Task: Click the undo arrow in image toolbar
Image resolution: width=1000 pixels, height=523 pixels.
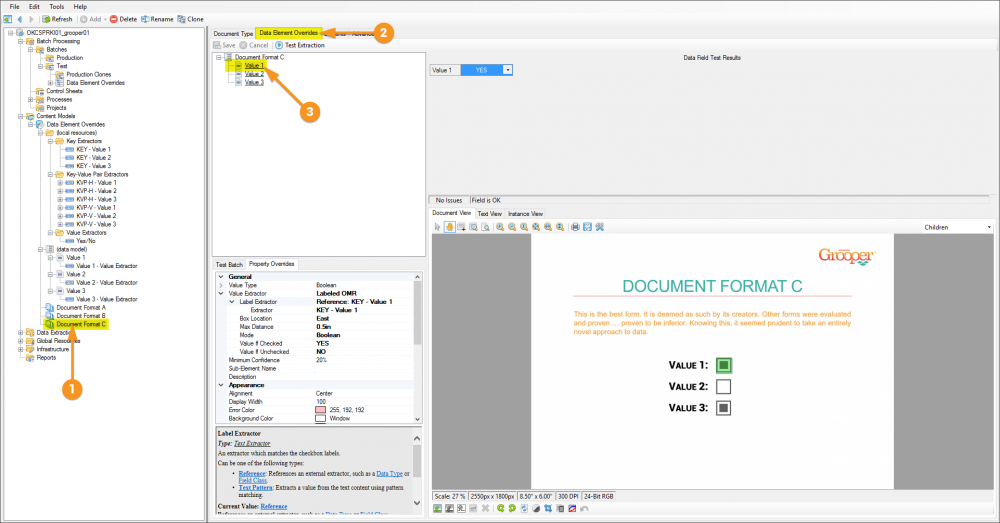Action: click(584, 508)
